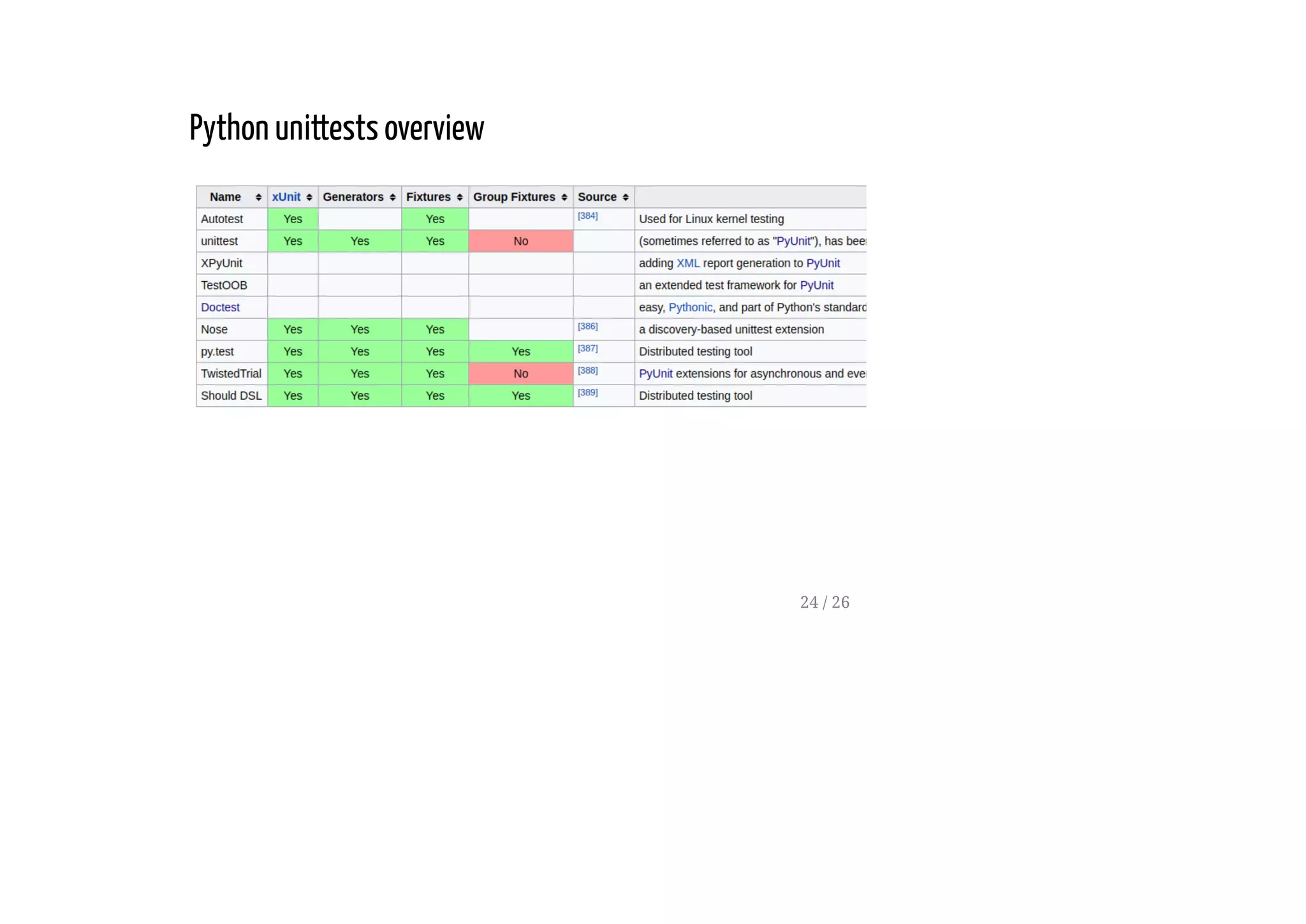Follow reference [384] for Autotest
The height and width of the screenshot is (924, 1306).
coord(587,216)
